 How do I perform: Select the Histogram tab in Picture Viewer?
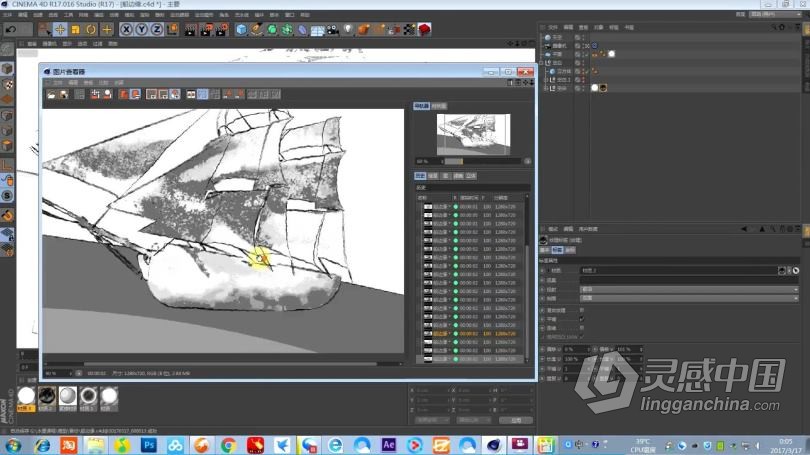(439, 106)
